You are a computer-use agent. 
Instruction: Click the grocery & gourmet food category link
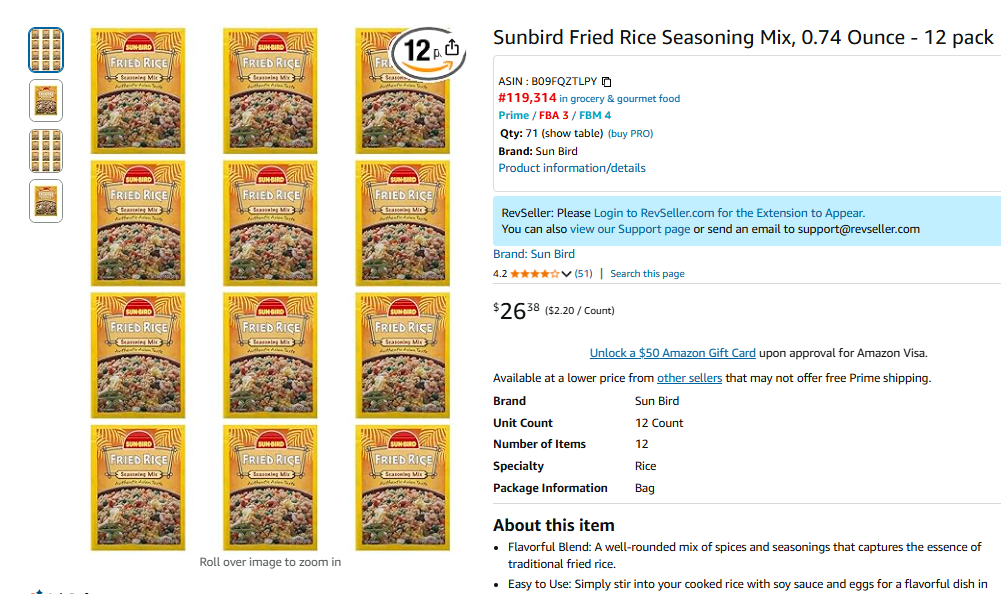tap(619, 99)
